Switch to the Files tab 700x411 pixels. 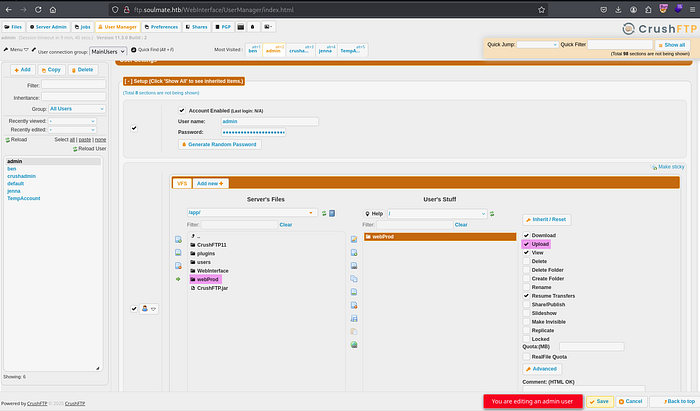(13, 27)
